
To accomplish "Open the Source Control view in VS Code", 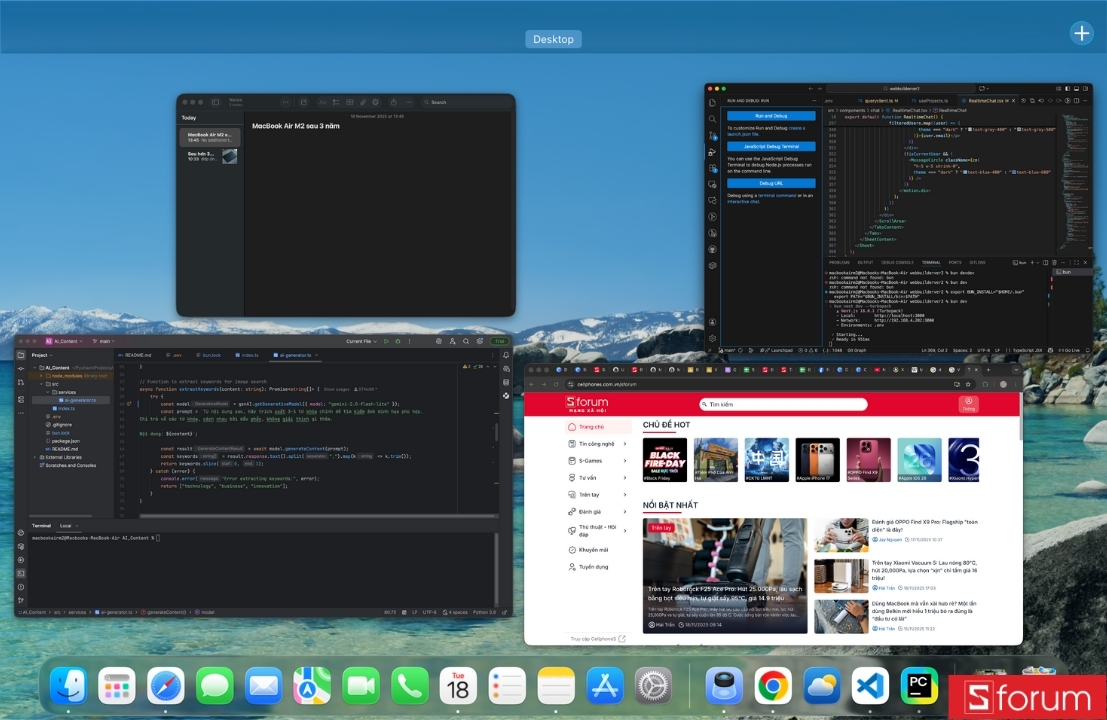I will click(712, 135).
